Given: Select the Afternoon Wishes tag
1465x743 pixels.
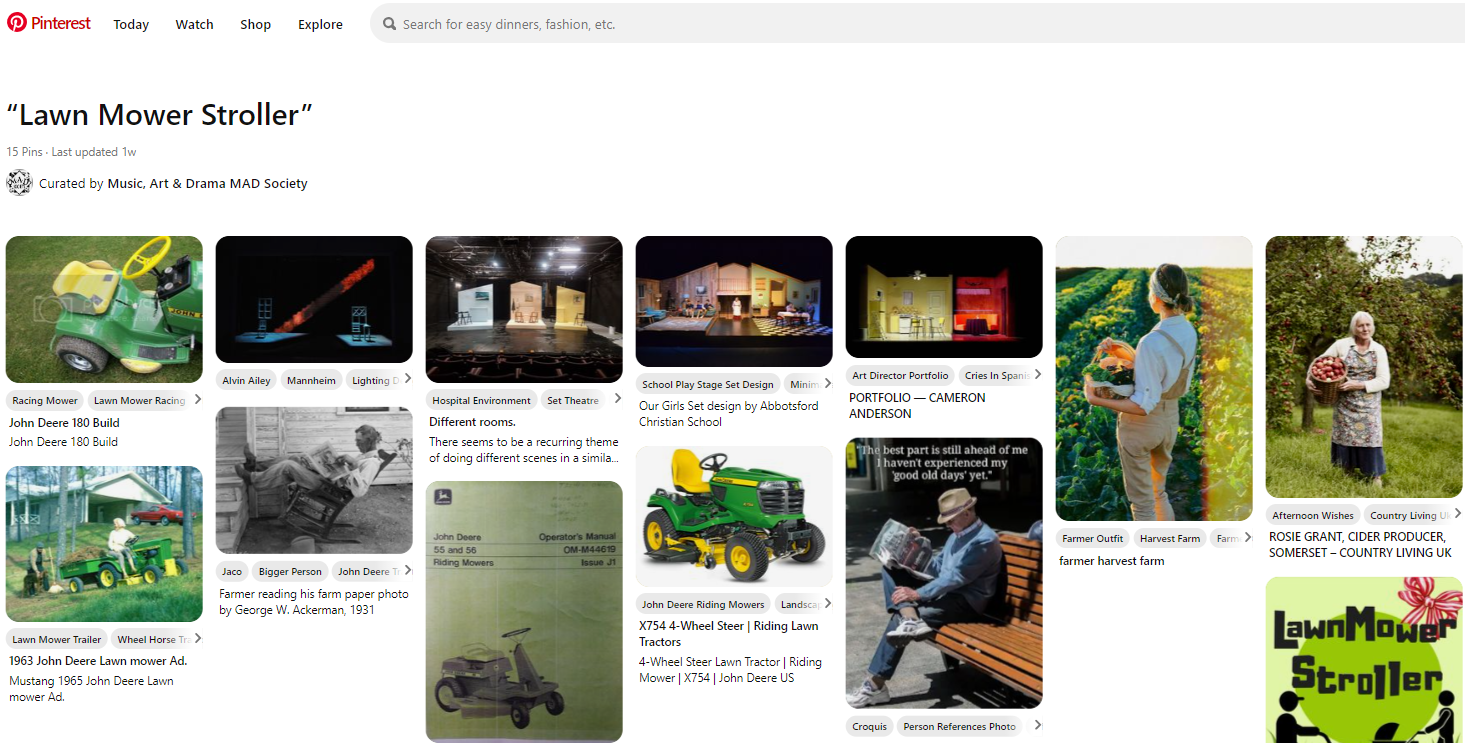Looking at the screenshot, I should coord(1312,516).
